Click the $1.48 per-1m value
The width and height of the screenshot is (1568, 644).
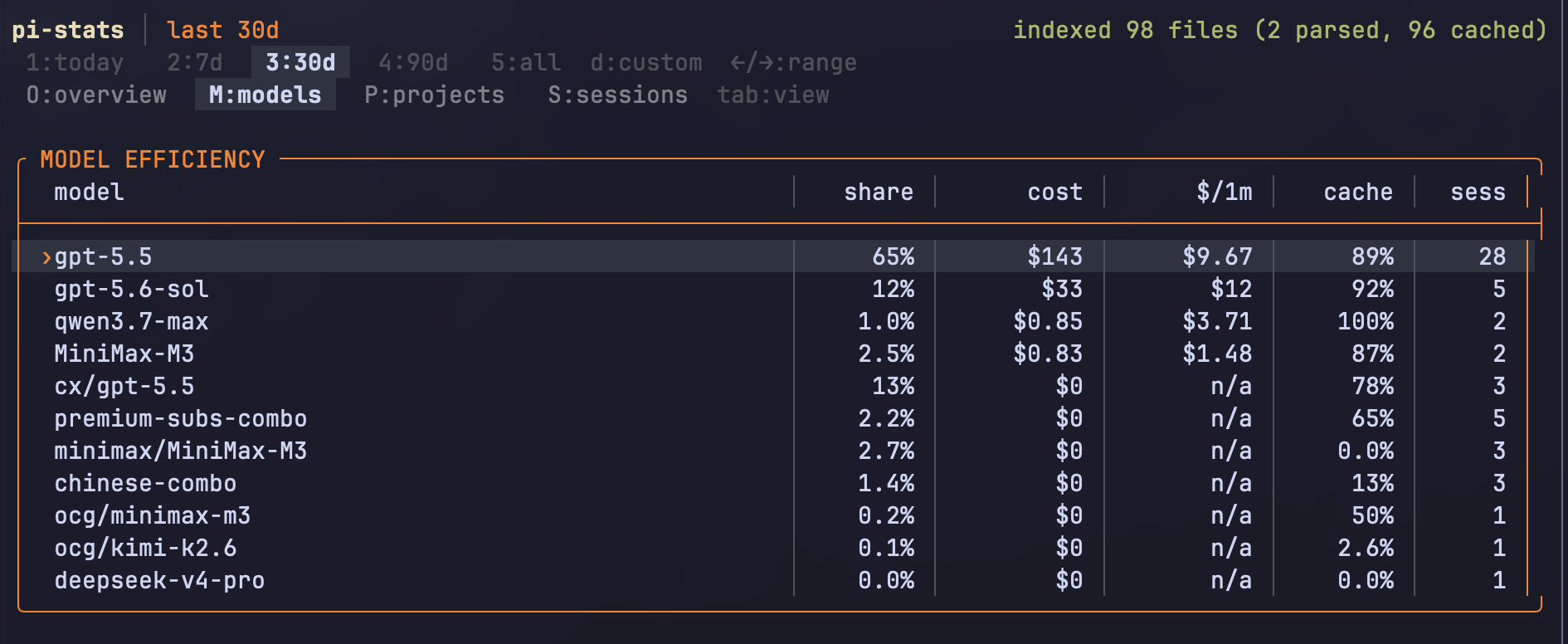1218,354
